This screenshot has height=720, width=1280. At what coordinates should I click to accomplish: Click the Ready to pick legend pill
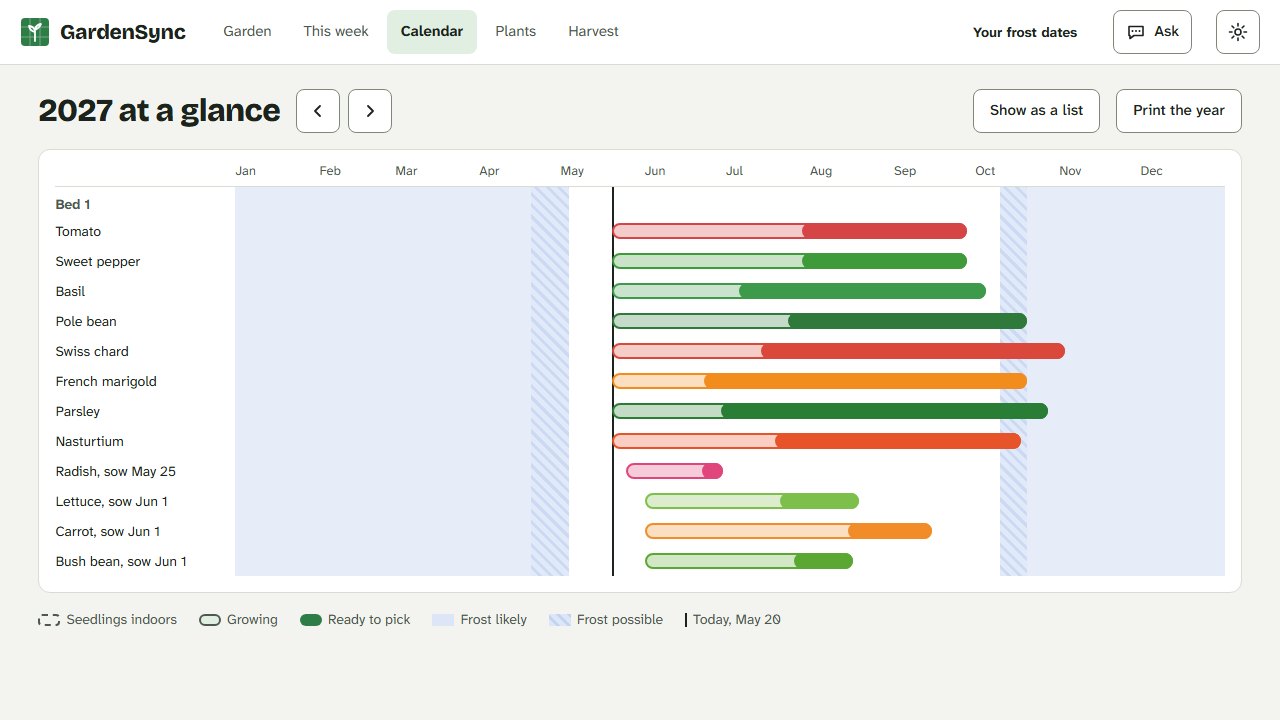pyautogui.click(x=311, y=620)
